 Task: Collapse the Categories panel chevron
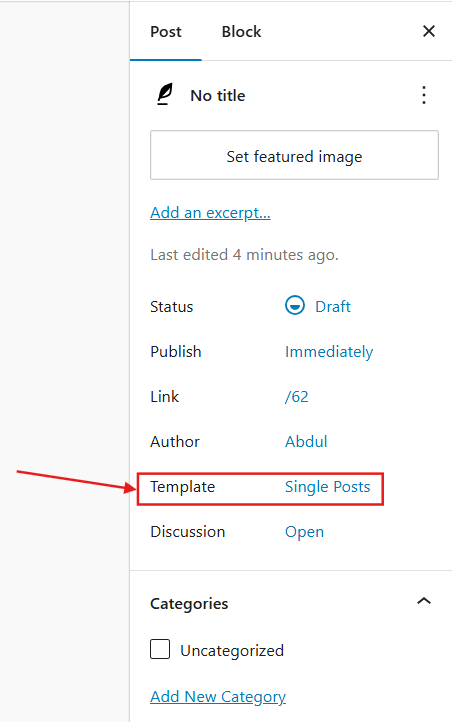[424, 601]
